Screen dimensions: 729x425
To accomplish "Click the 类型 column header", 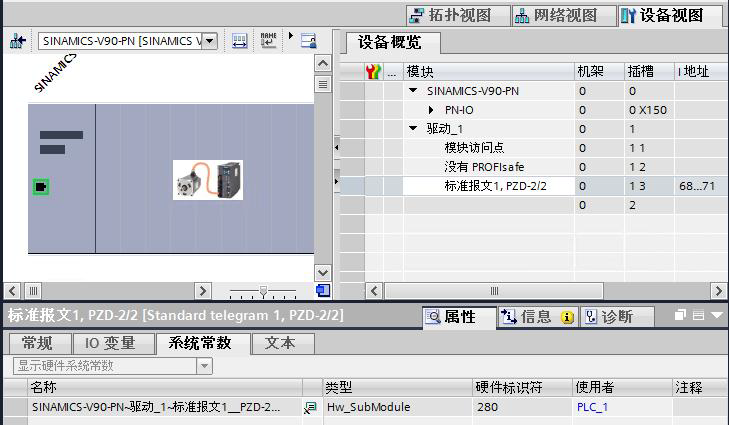I will pos(398,387).
